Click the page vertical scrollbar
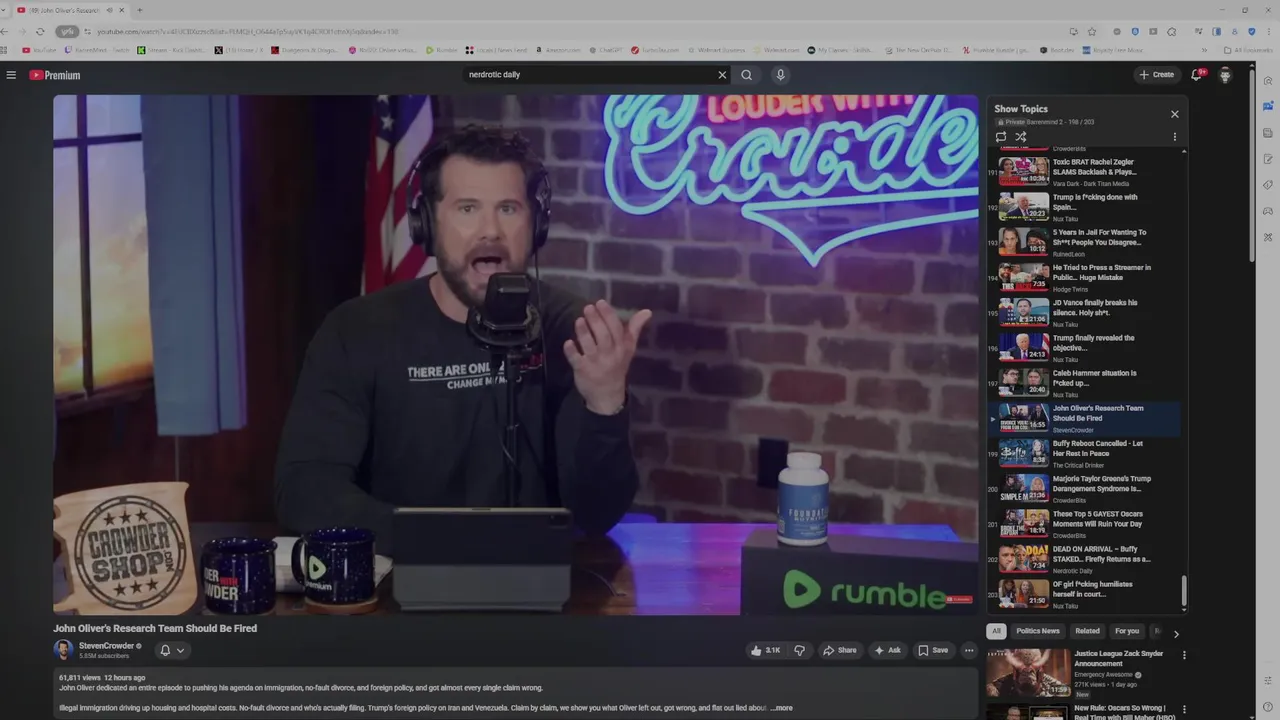 coord(1252,165)
